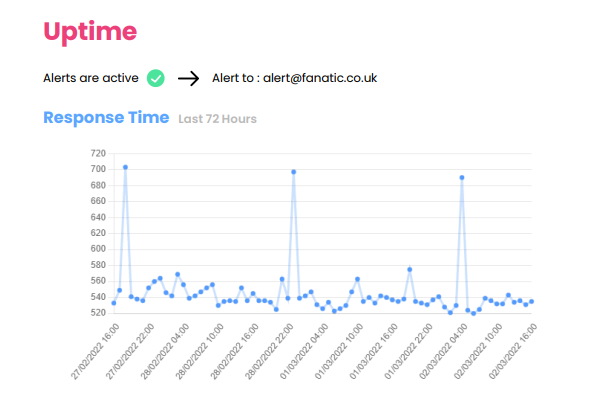Click the green alerts active checkmark icon

tap(156, 78)
